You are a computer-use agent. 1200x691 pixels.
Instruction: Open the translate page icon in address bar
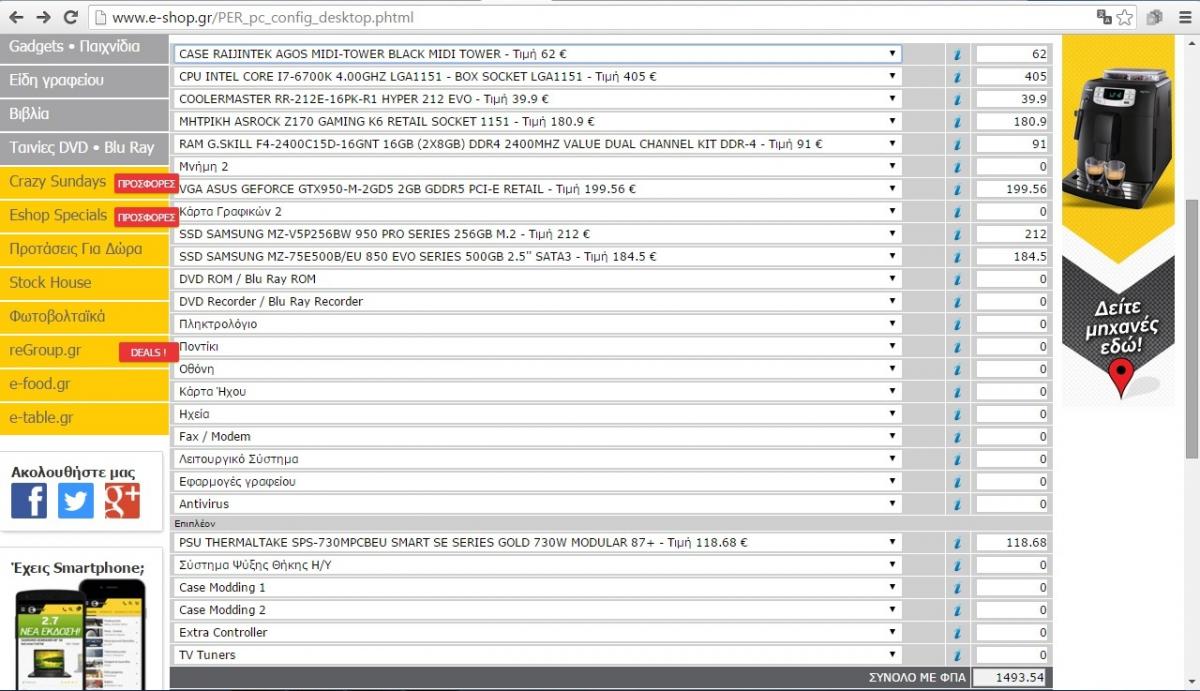coord(1104,17)
